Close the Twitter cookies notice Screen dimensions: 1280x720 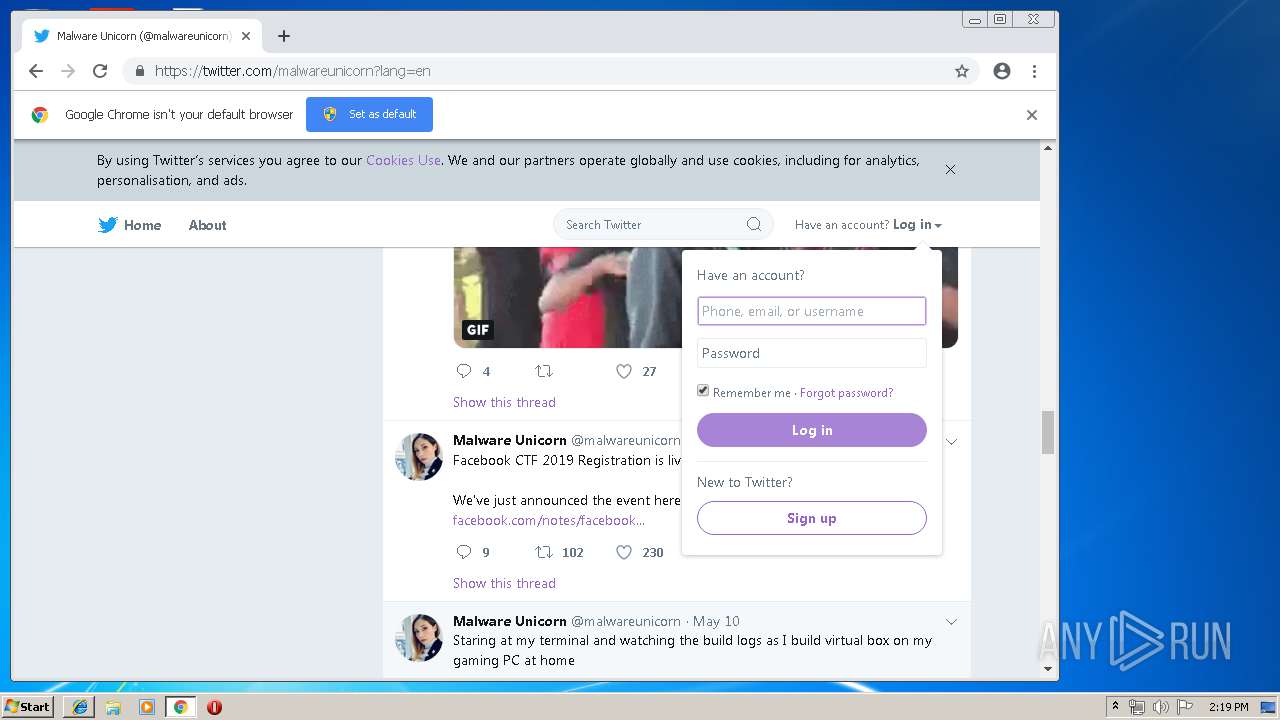pos(950,170)
